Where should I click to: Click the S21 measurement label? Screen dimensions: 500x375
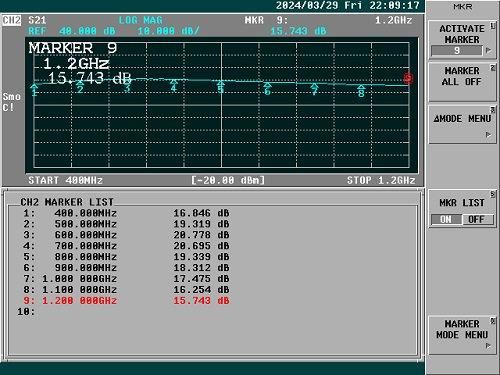coord(37,20)
